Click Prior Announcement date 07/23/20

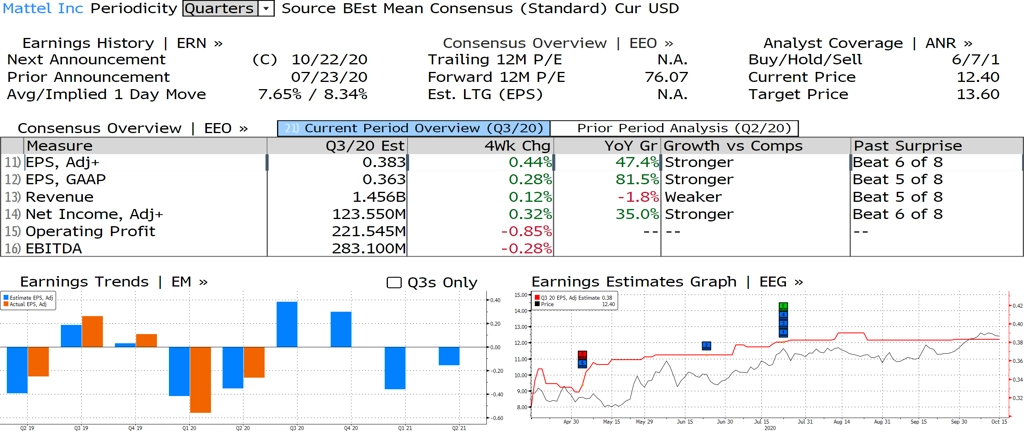[330, 77]
